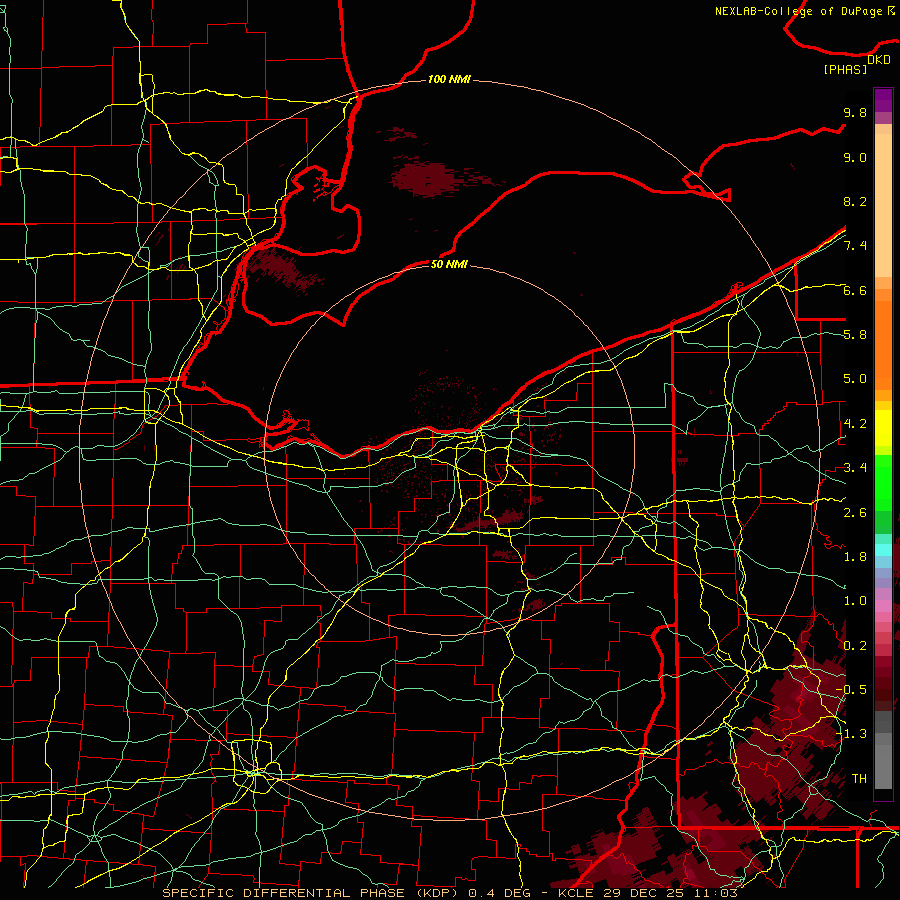Viewport: 900px width, 900px height.
Task: Click the -1.3 scale value
Action: pyautogui.click(x=852, y=734)
